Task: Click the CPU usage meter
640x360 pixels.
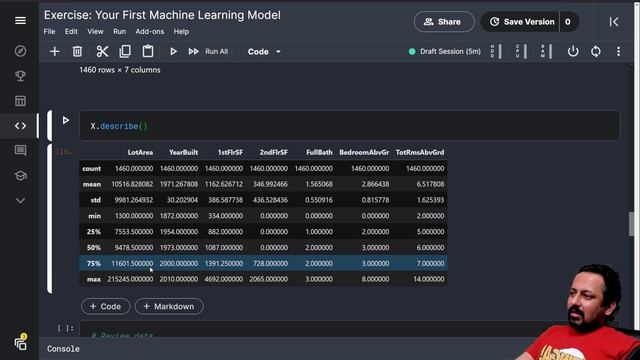Action: [521, 51]
